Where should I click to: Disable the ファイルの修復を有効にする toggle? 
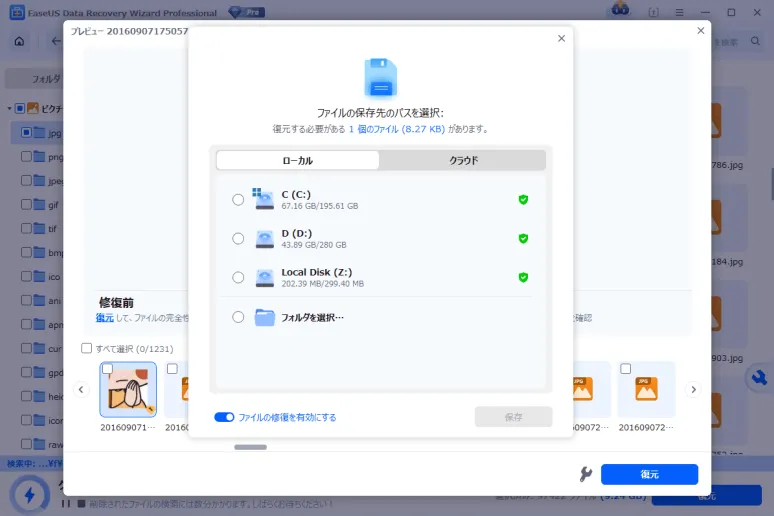(x=224, y=417)
